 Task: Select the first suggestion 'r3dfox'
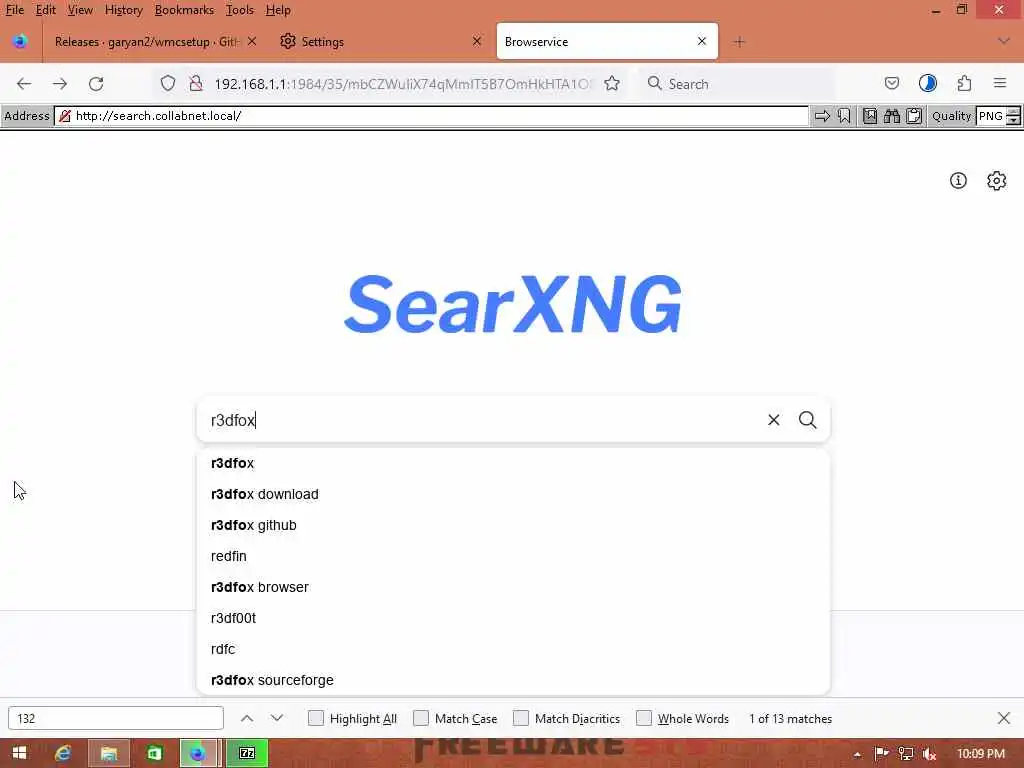pyautogui.click(x=513, y=463)
